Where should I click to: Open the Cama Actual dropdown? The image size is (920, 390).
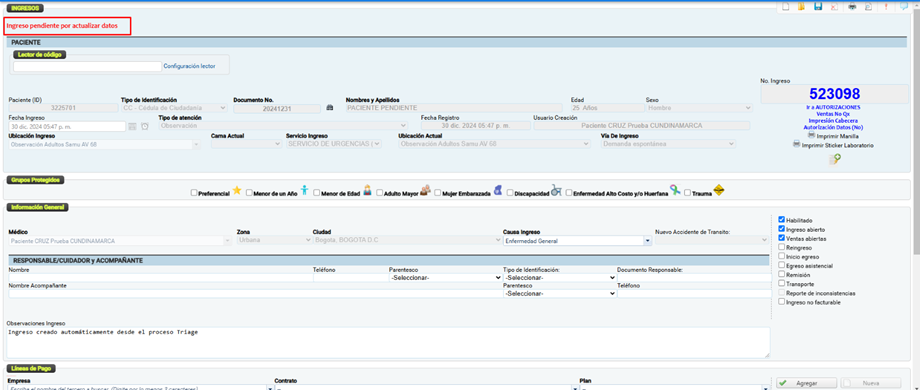(x=246, y=144)
